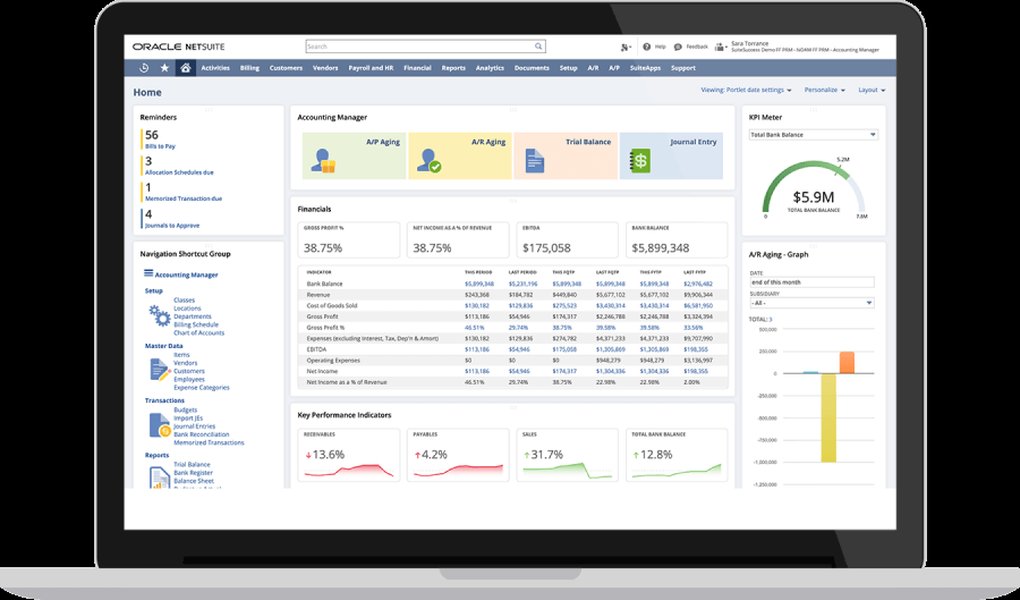
Task: Open the Reports menu
Action: coord(453,68)
